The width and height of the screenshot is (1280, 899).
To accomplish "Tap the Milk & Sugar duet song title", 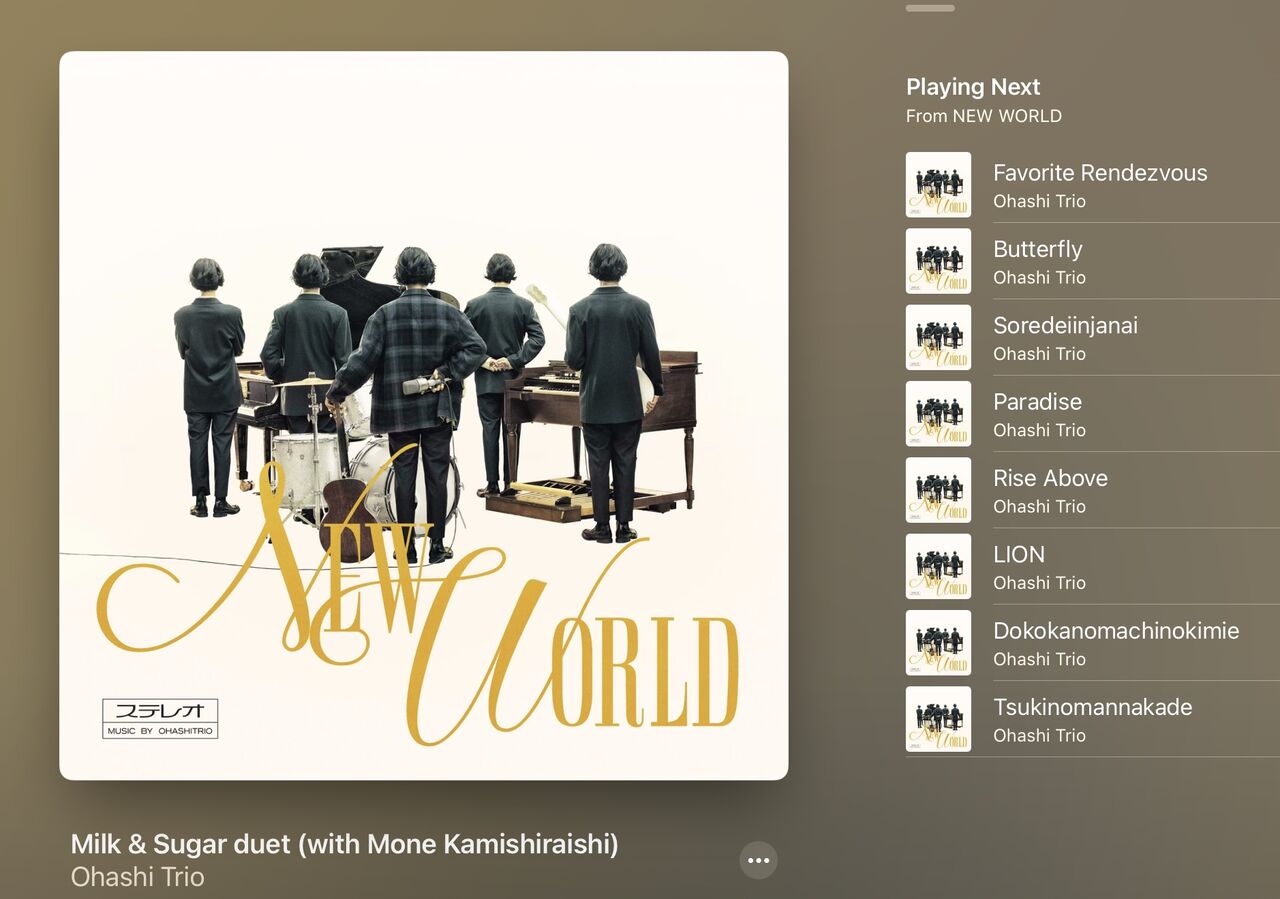I will tap(345, 844).
